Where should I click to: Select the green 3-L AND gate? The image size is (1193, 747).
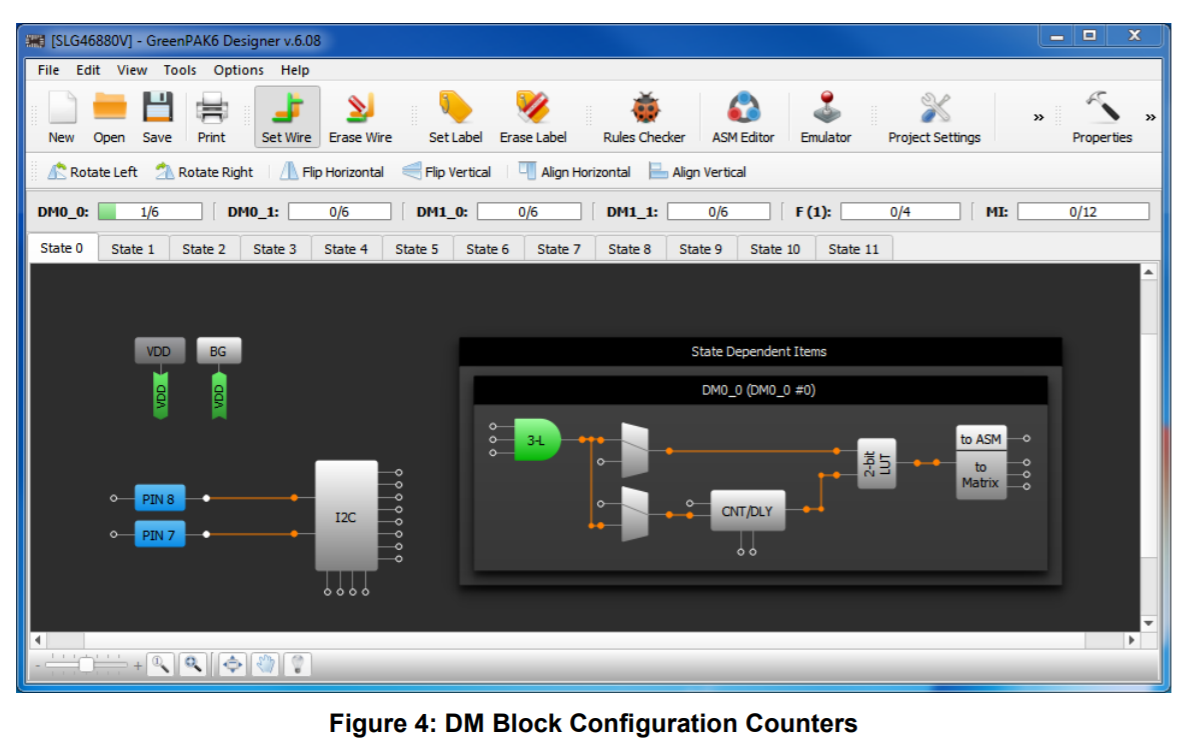[537, 440]
